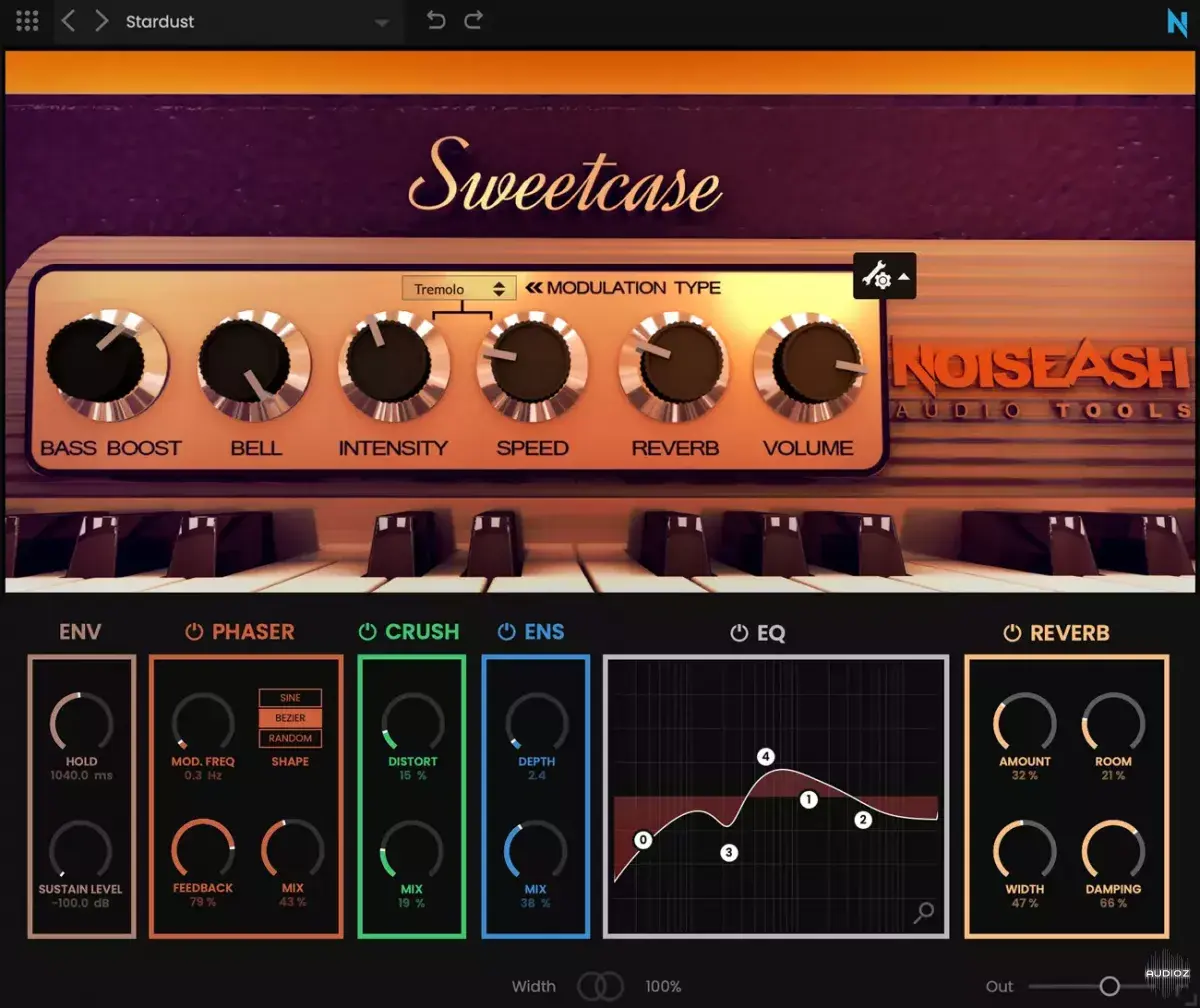This screenshot has height=1008, width=1200.
Task: Select EQ band node 3
Action: (x=729, y=853)
